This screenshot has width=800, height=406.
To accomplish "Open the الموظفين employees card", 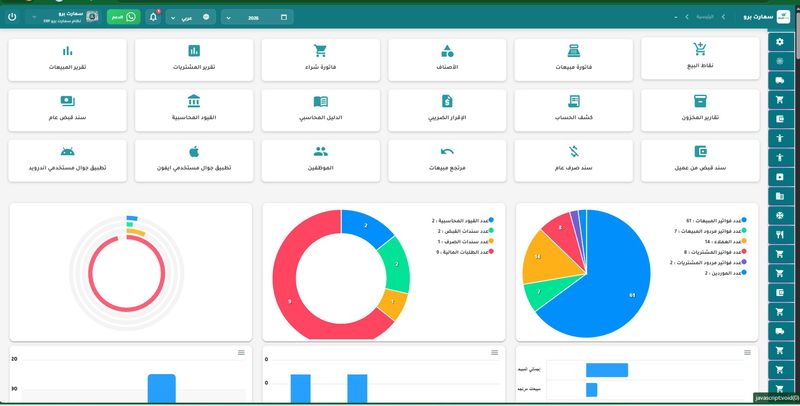I will (320, 161).
